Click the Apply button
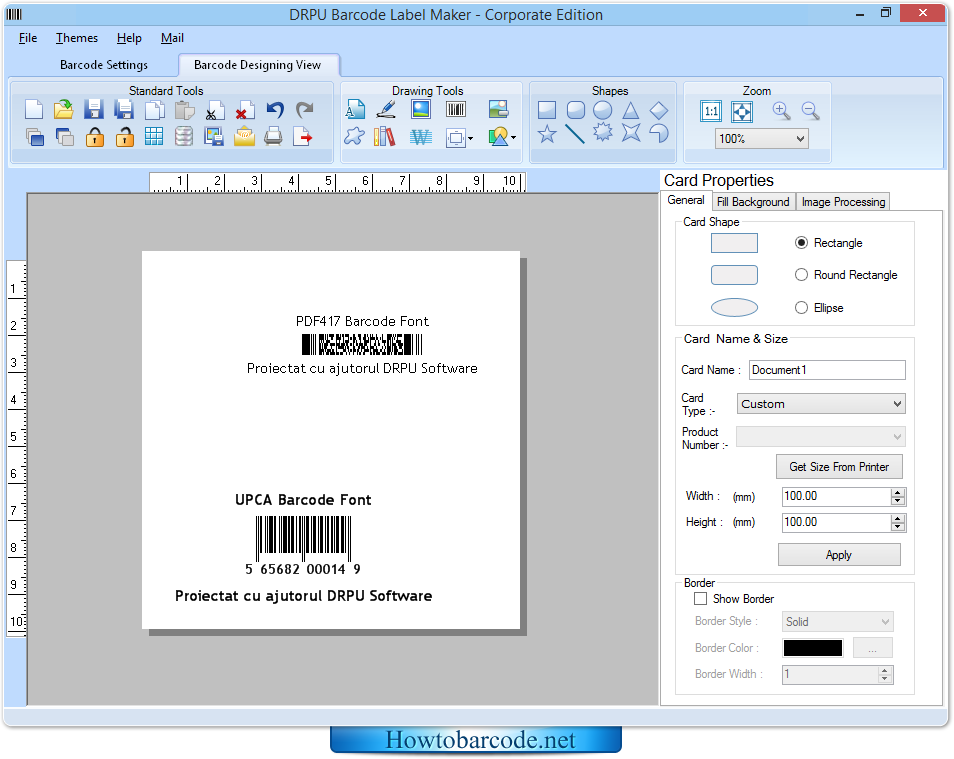This screenshot has height=759, width=954. (x=839, y=554)
